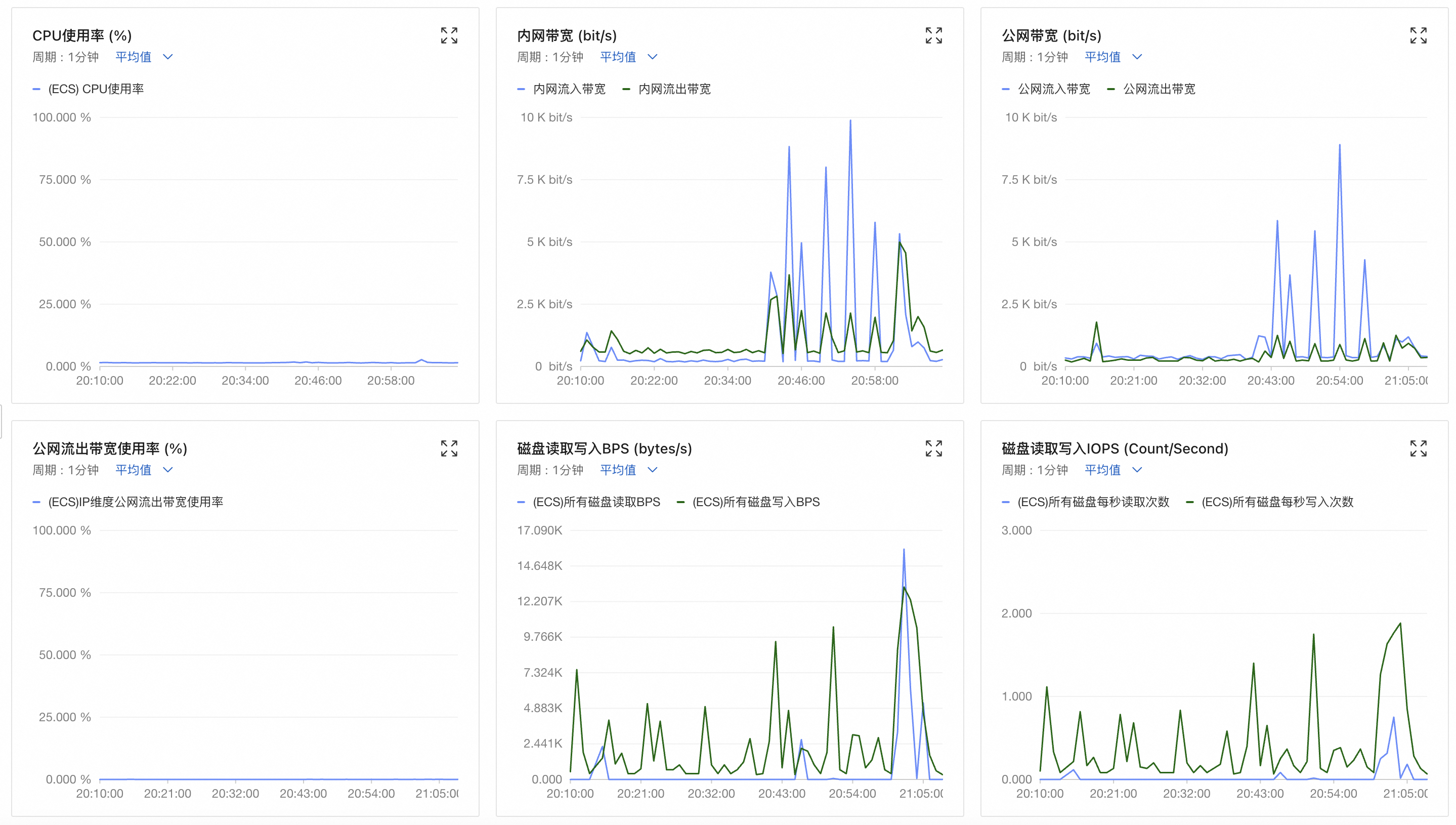Expand the CPU使用率 chart to fullscreen
The image size is (1456, 825).
coord(449,36)
